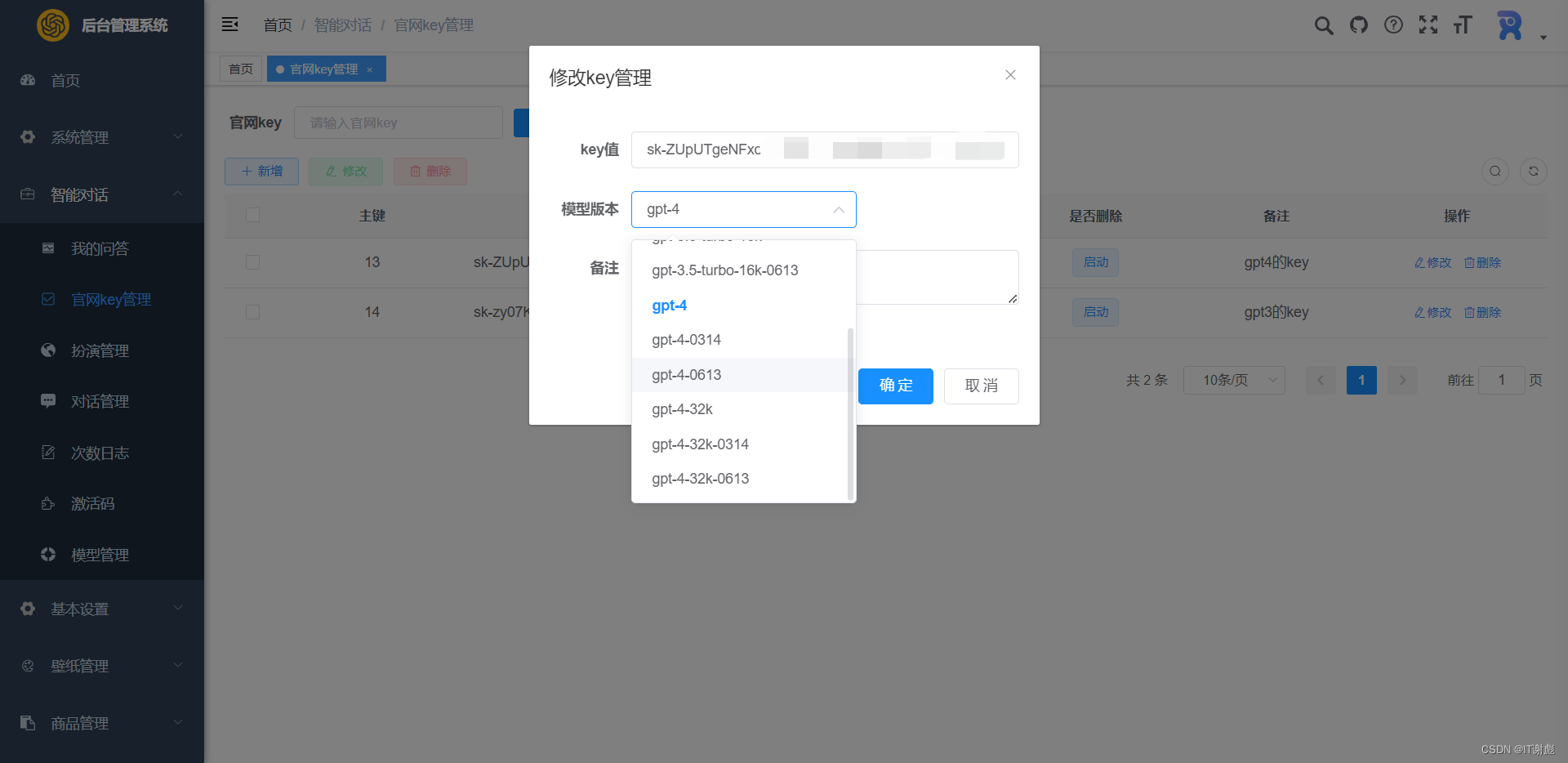1568x763 pixels.
Task: Select gpt-4-32k option
Action: coord(743,409)
